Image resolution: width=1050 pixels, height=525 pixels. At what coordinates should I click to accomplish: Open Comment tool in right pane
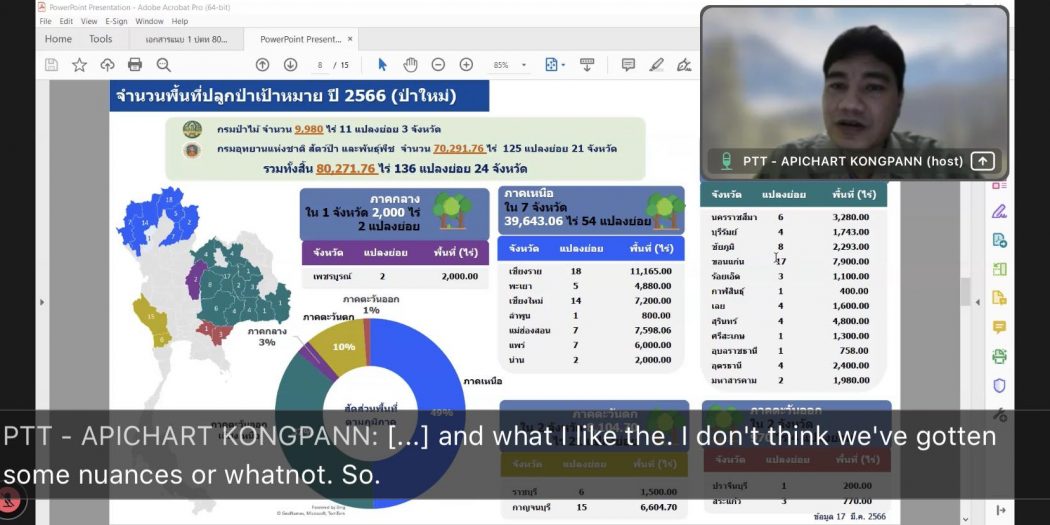[999, 327]
